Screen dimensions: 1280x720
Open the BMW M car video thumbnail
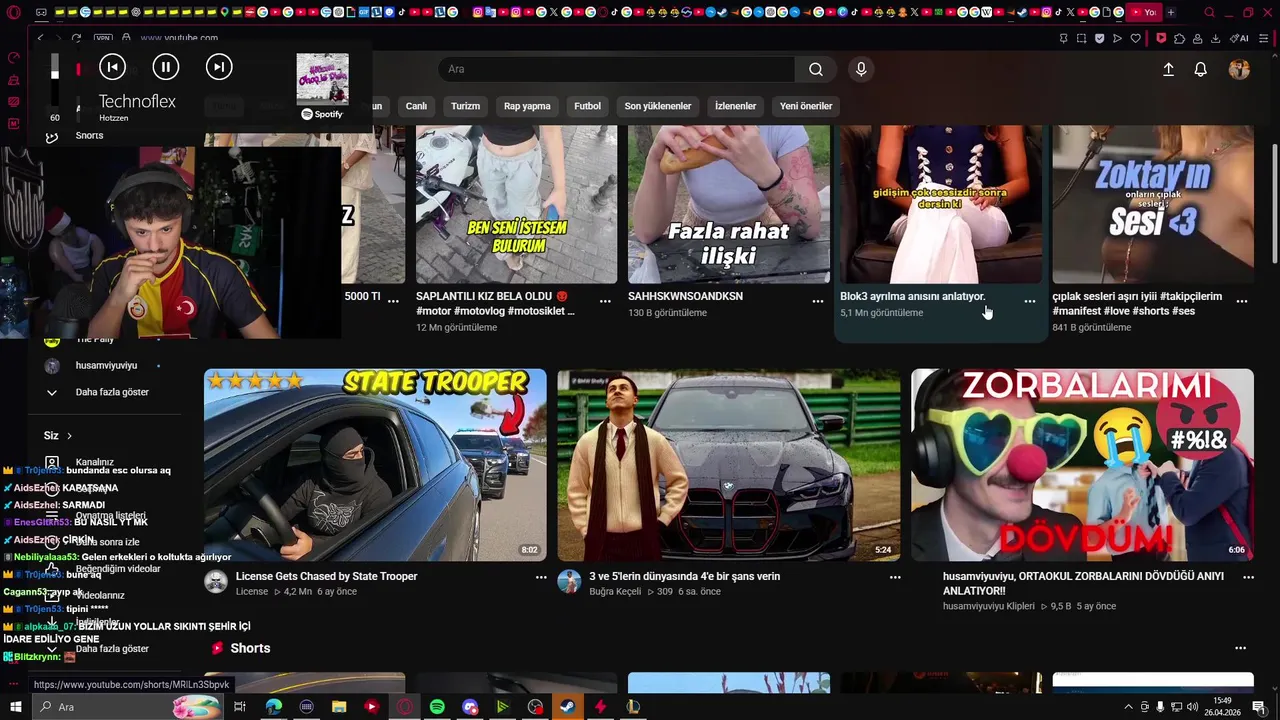pos(729,465)
